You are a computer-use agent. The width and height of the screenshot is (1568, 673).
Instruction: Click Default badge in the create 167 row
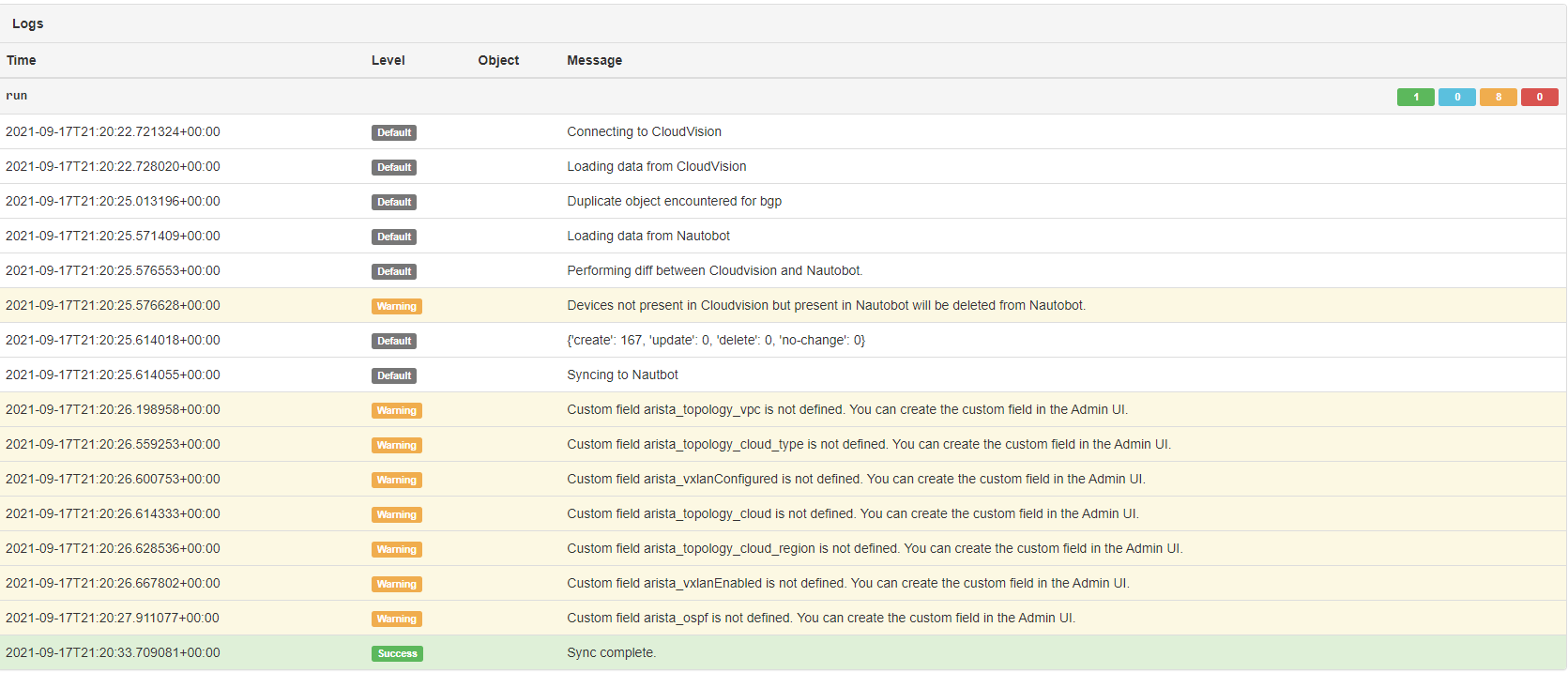point(394,341)
